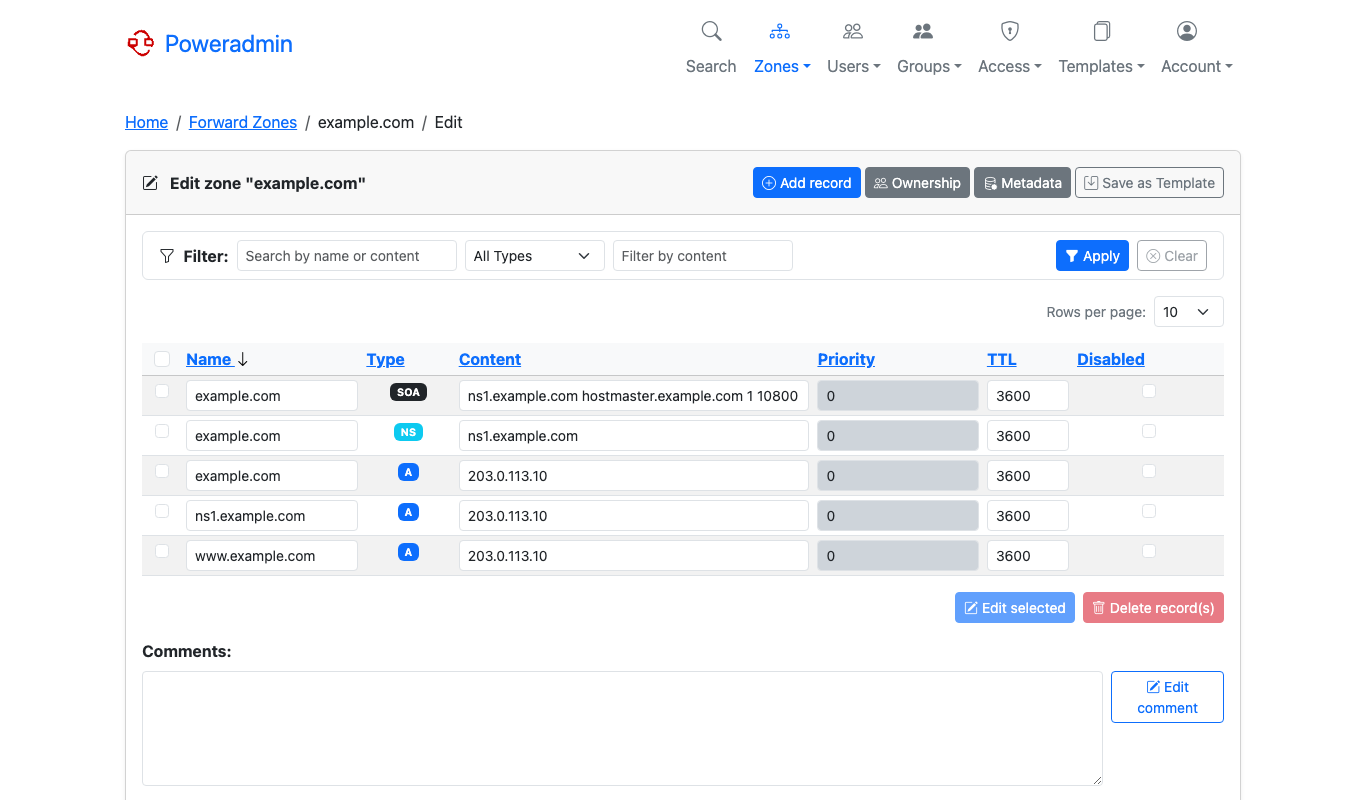The image size is (1366, 800).
Task: Click into the Comments text area
Action: tap(622, 728)
